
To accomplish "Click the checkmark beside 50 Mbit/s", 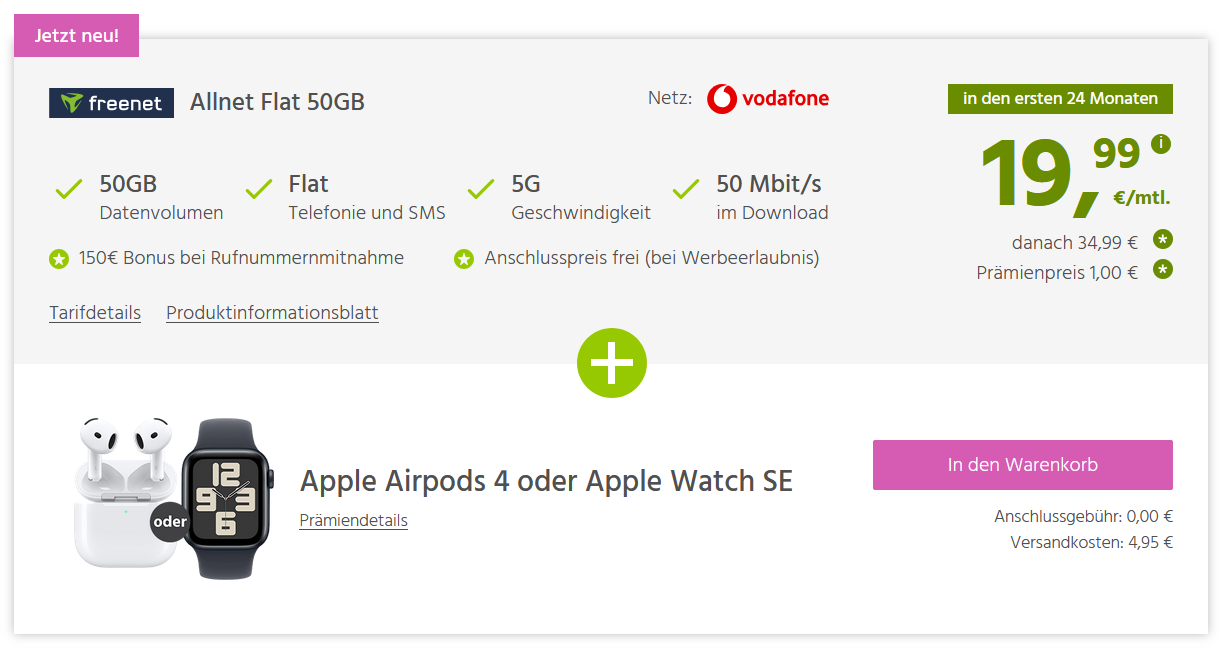I will click(x=686, y=188).
